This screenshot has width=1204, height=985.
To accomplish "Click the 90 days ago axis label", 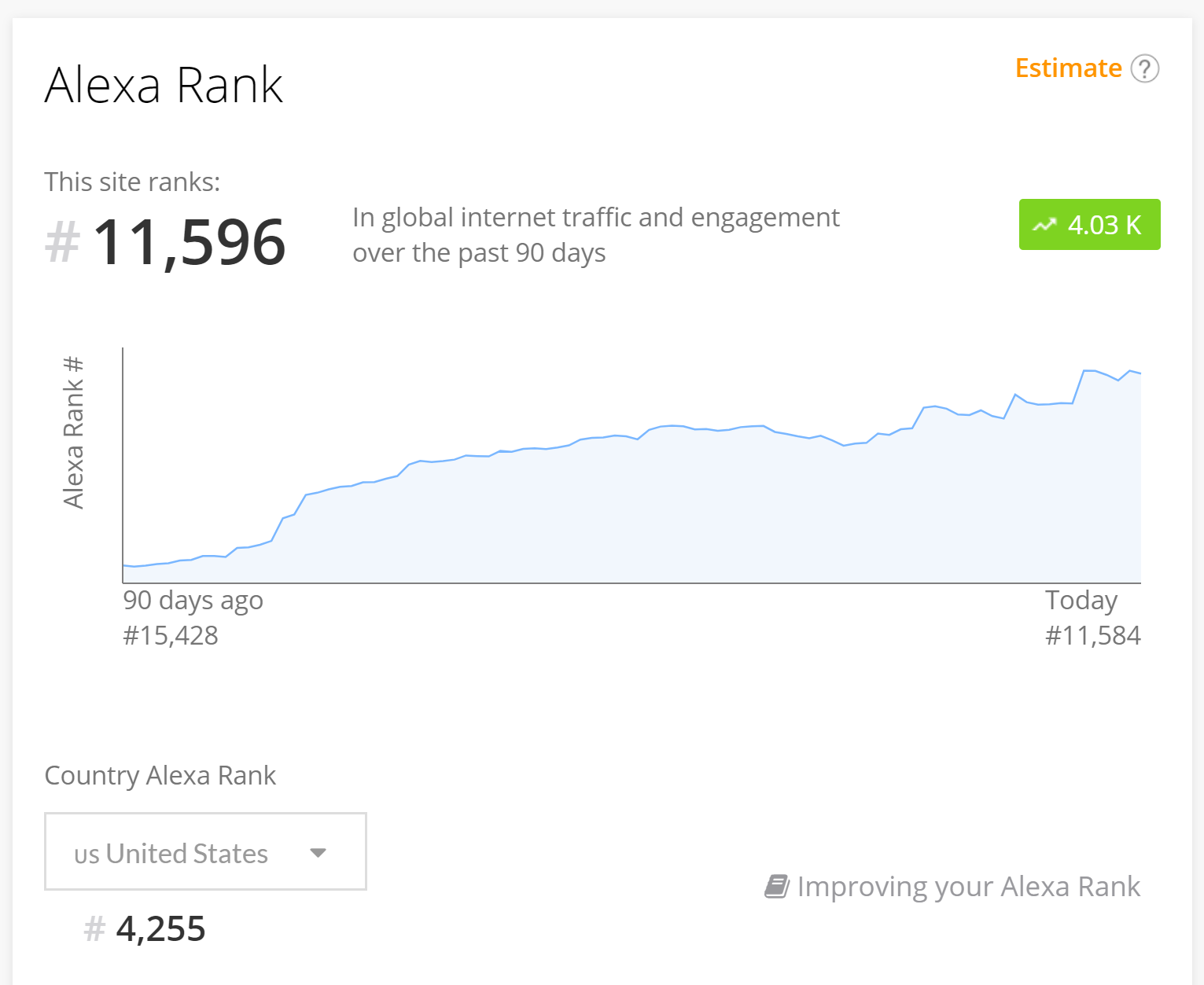I will click(193, 601).
